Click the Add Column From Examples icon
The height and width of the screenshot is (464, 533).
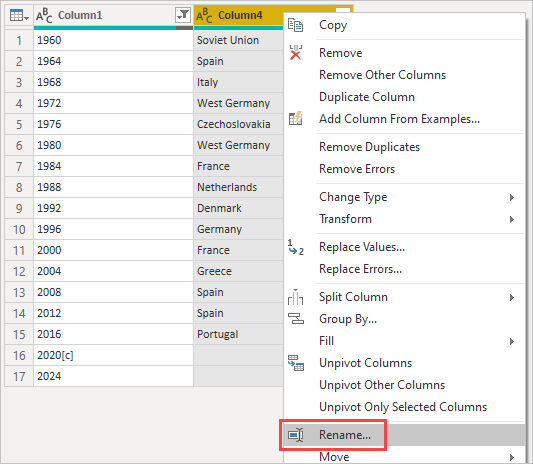pos(295,118)
